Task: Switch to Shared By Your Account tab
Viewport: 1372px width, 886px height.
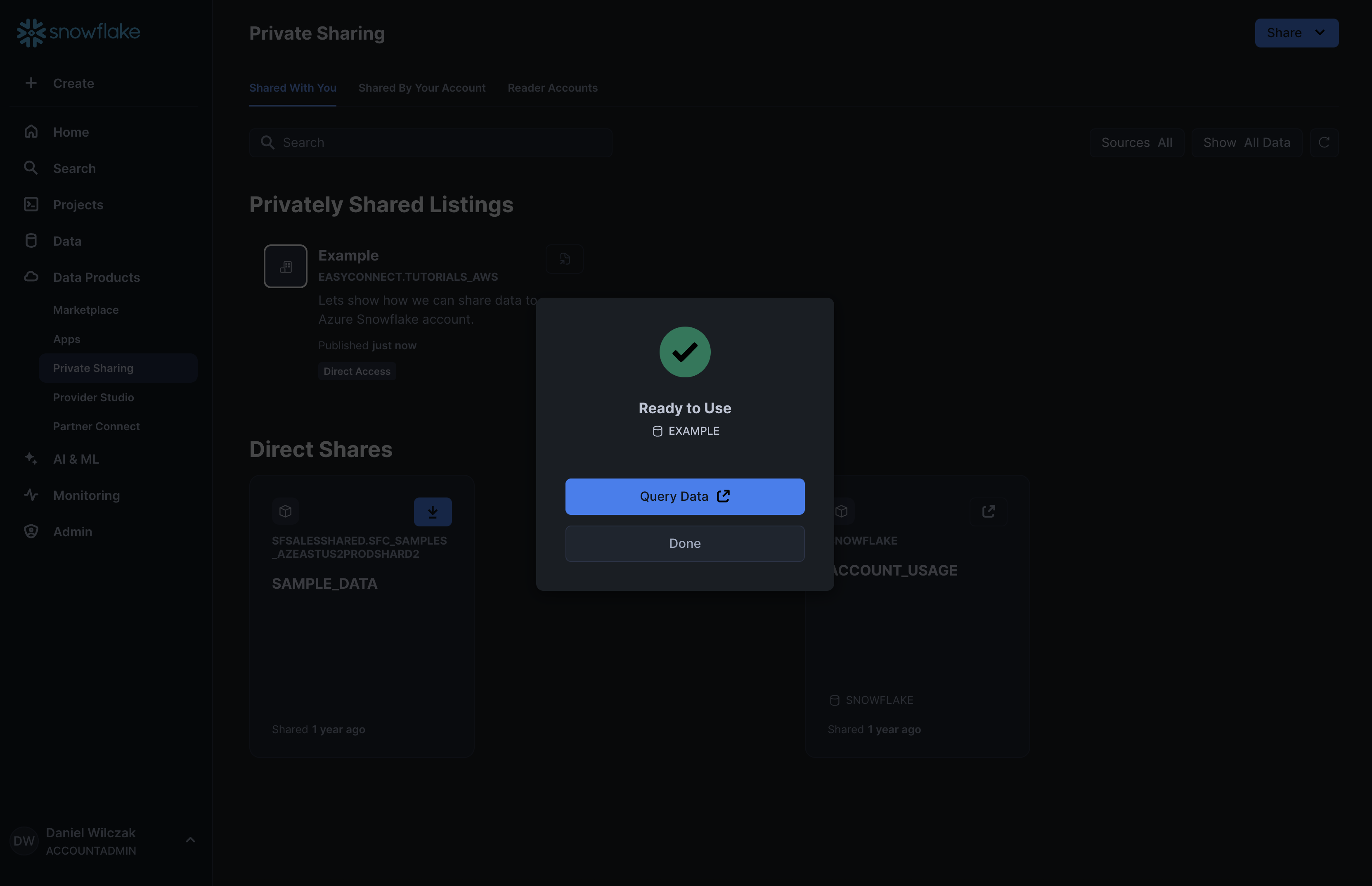Action: click(x=421, y=88)
